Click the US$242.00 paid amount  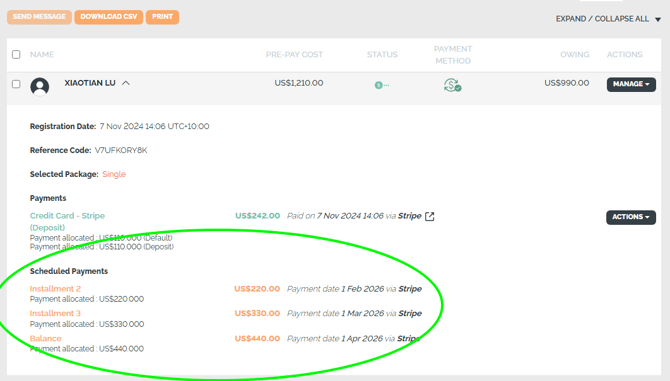click(258, 216)
